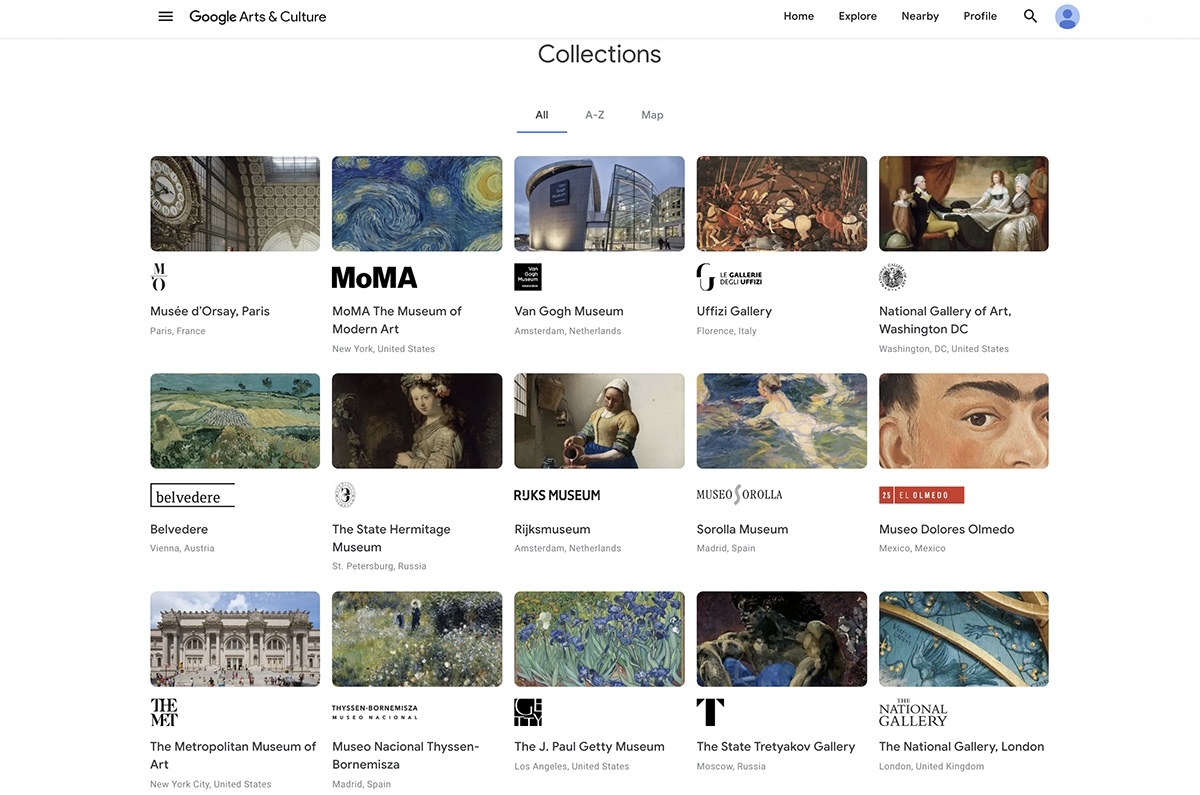Select the All tab

coord(542,115)
